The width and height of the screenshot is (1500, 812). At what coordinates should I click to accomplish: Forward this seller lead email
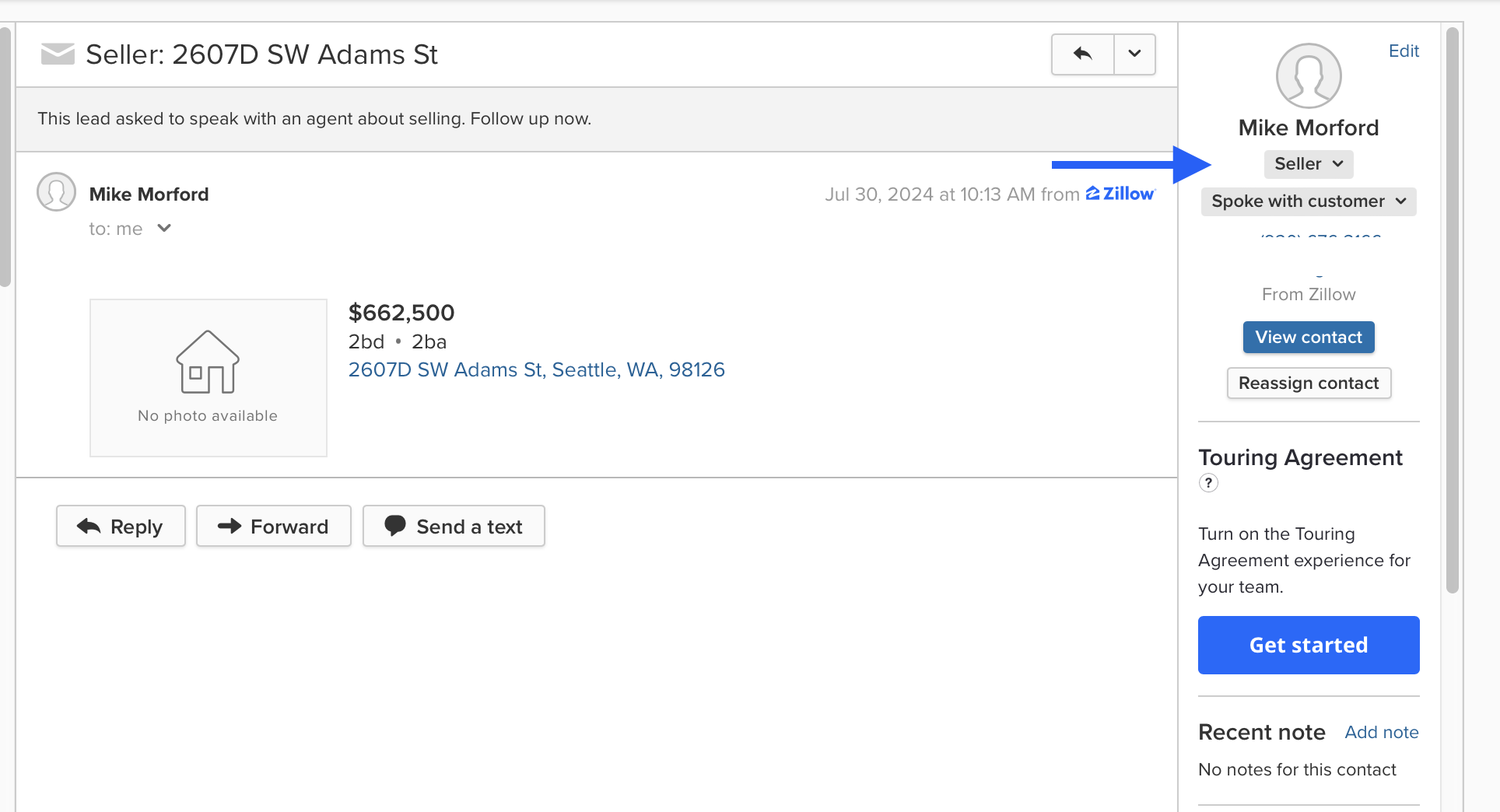point(273,527)
